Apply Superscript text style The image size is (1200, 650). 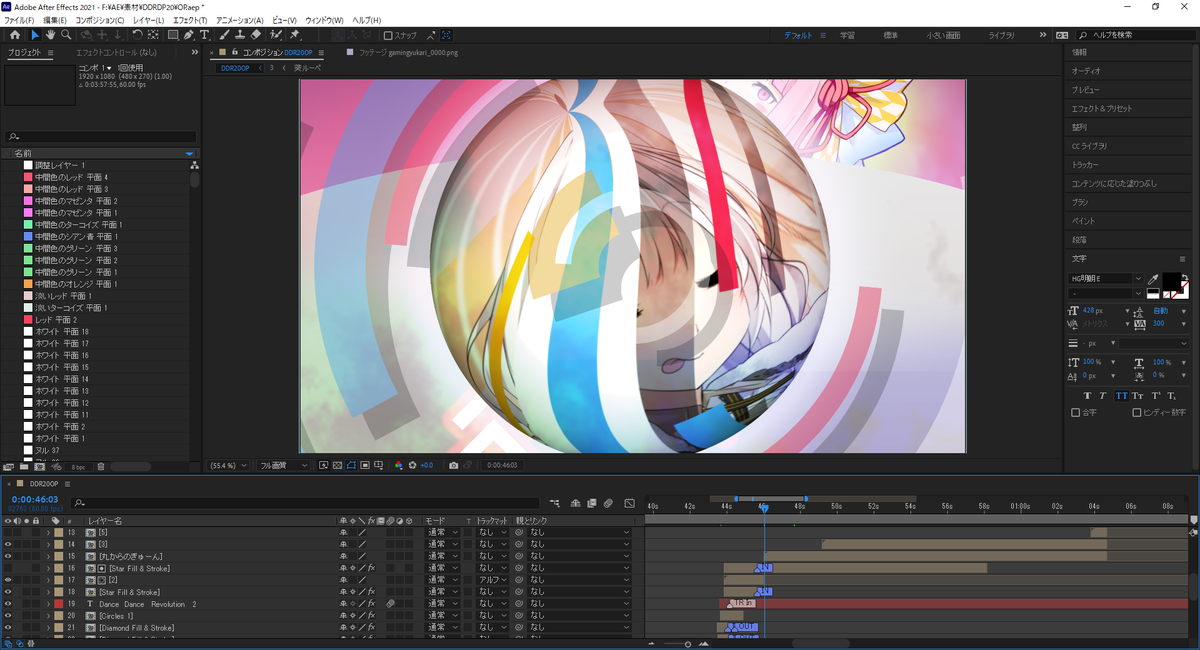1155,396
